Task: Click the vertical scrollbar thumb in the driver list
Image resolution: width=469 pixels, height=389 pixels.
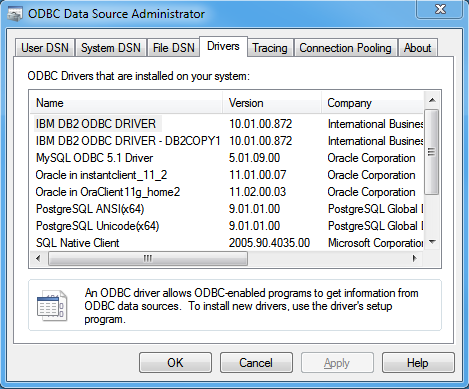Action: point(432,152)
